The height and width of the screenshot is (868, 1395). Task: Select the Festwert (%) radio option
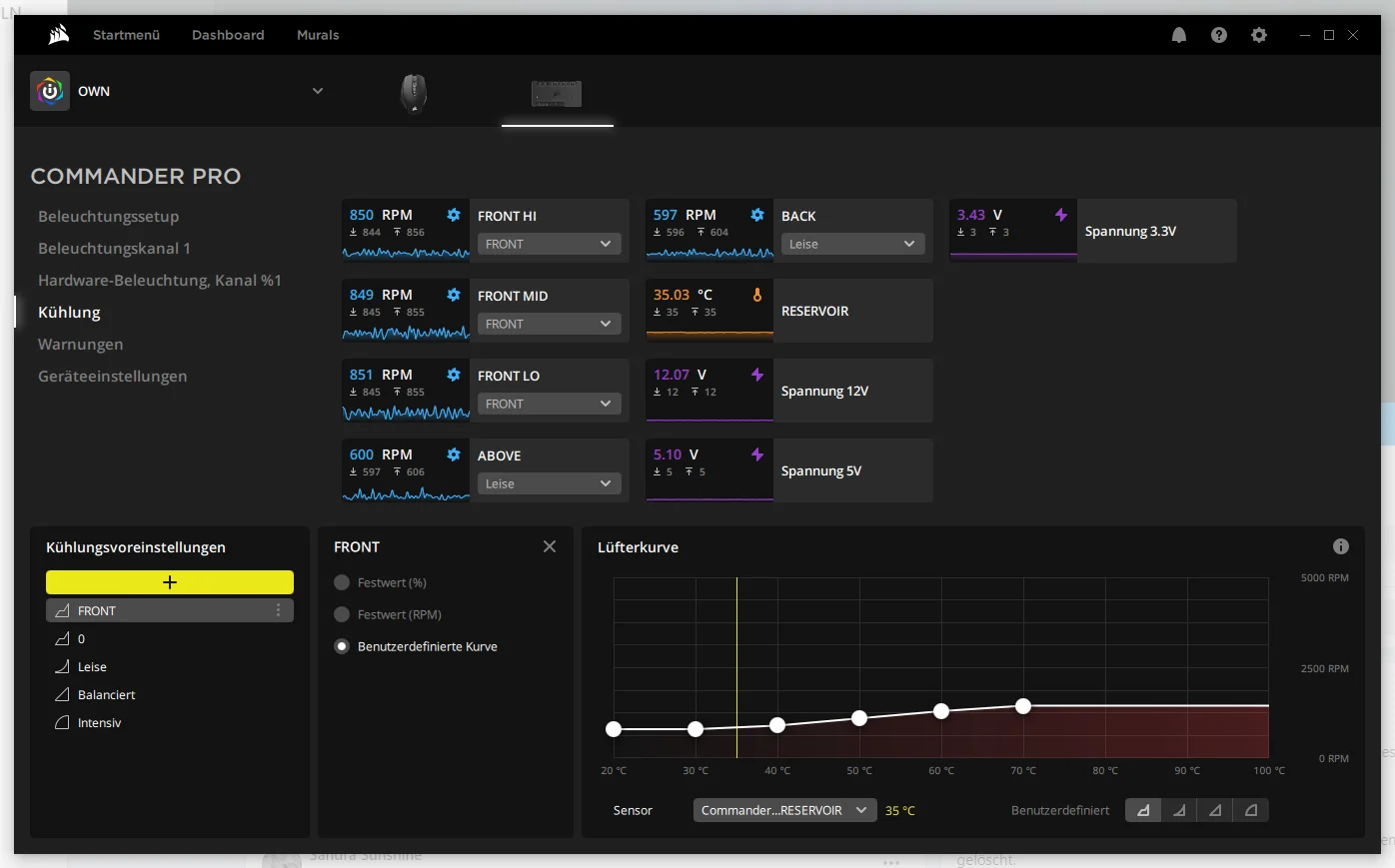tap(342, 582)
